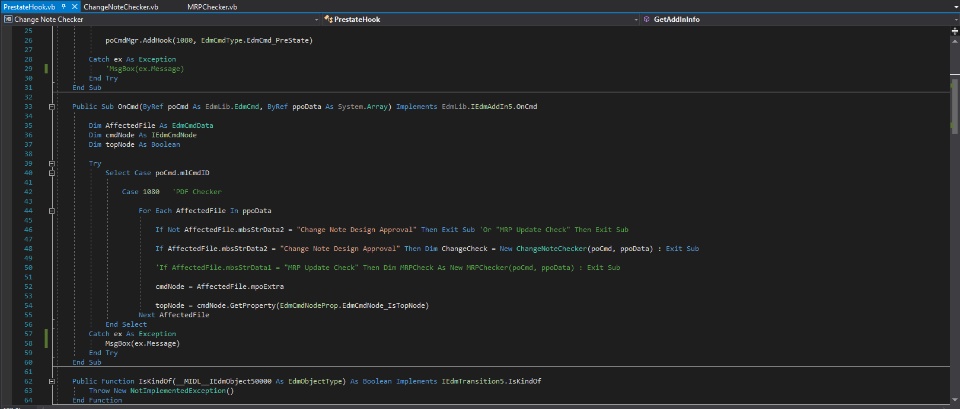Expand the PrestateHook class dropdown
960x409 pixels.
[x=634, y=19]
